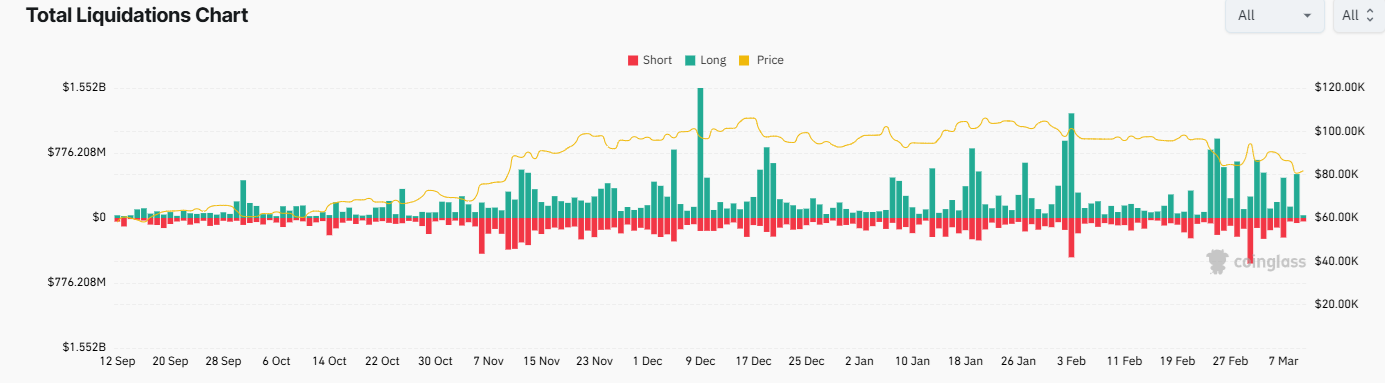
Task: Click the $60.00K price axis label
Action: pyautogui.click(x=1337, y=217)
